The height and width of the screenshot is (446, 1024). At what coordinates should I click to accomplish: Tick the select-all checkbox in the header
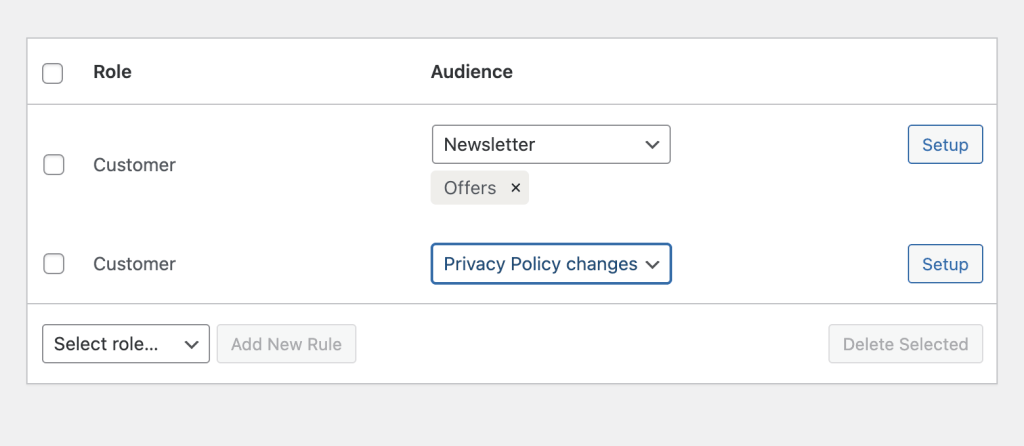[x=53, y=73]
